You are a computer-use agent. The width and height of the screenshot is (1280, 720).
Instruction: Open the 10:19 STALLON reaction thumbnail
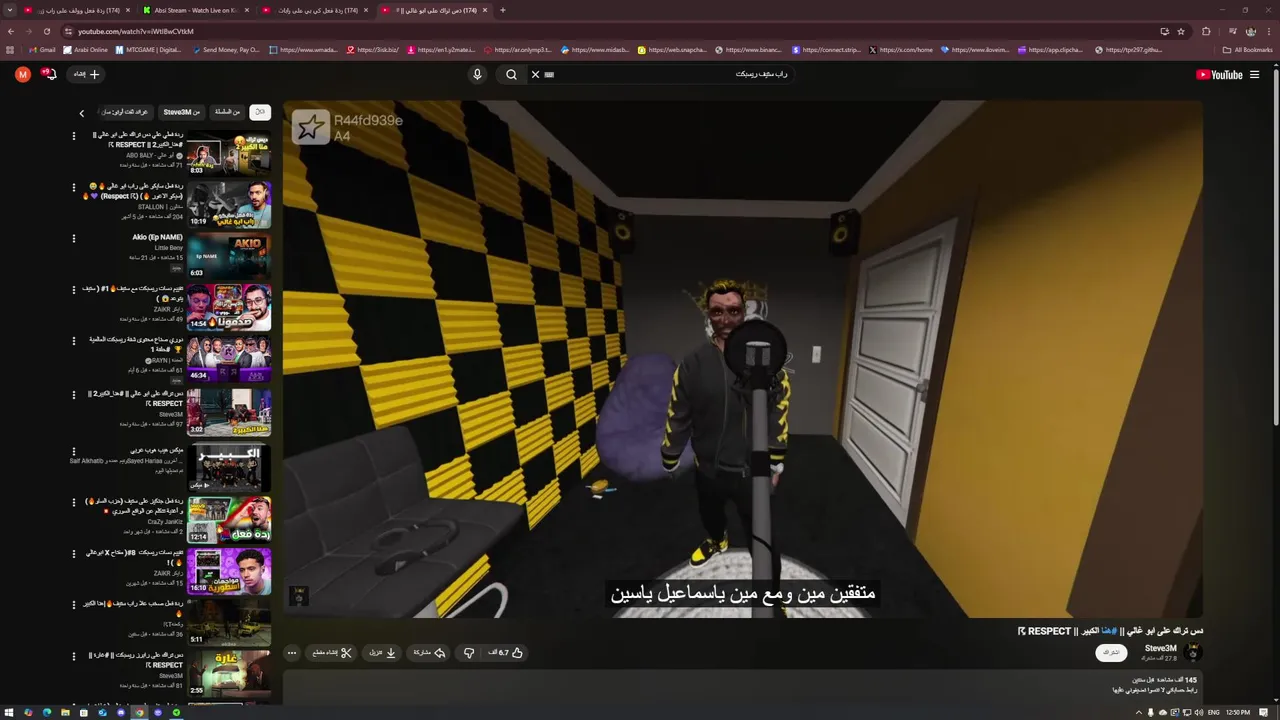click(x=229, y=203)
